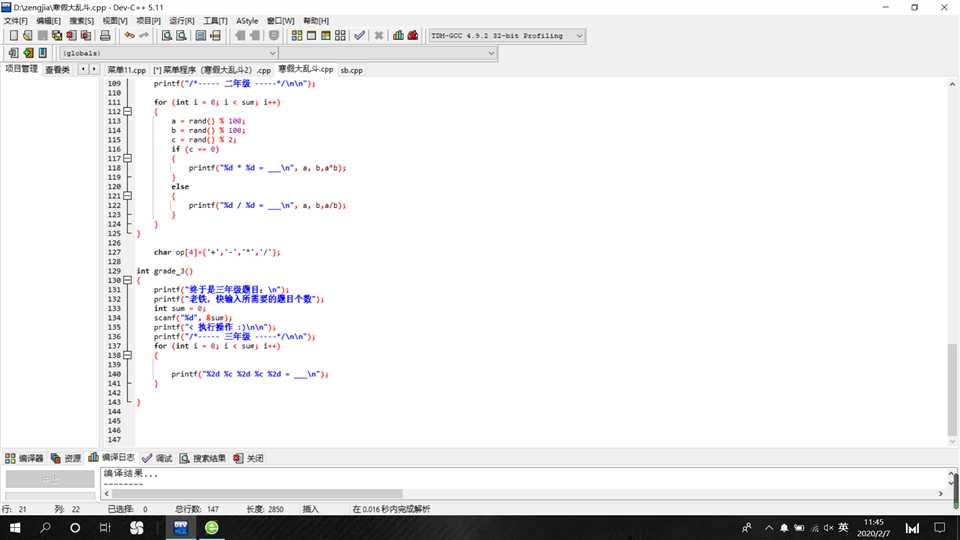Screen dimensions: 960x540
Task: Click the compile log horizontal scrollbar thumb
Action: [257, 493]
